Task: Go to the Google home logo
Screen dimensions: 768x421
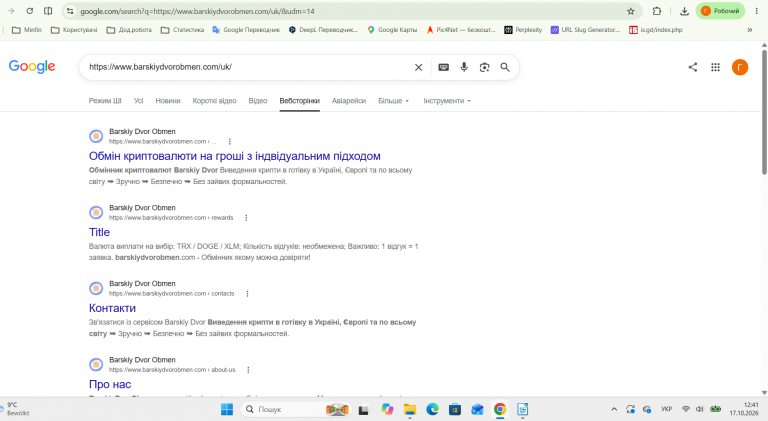Action: (32, 67)
